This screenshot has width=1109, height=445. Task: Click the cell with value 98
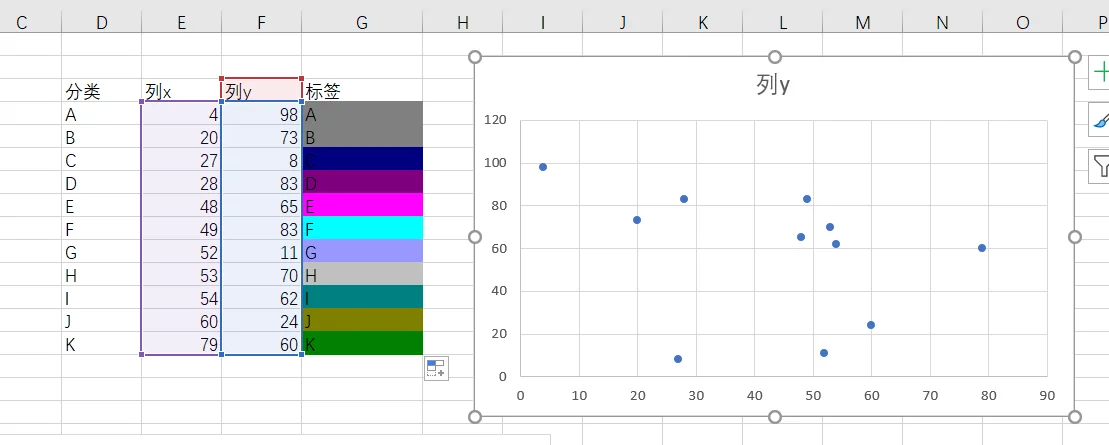(261, 113)
